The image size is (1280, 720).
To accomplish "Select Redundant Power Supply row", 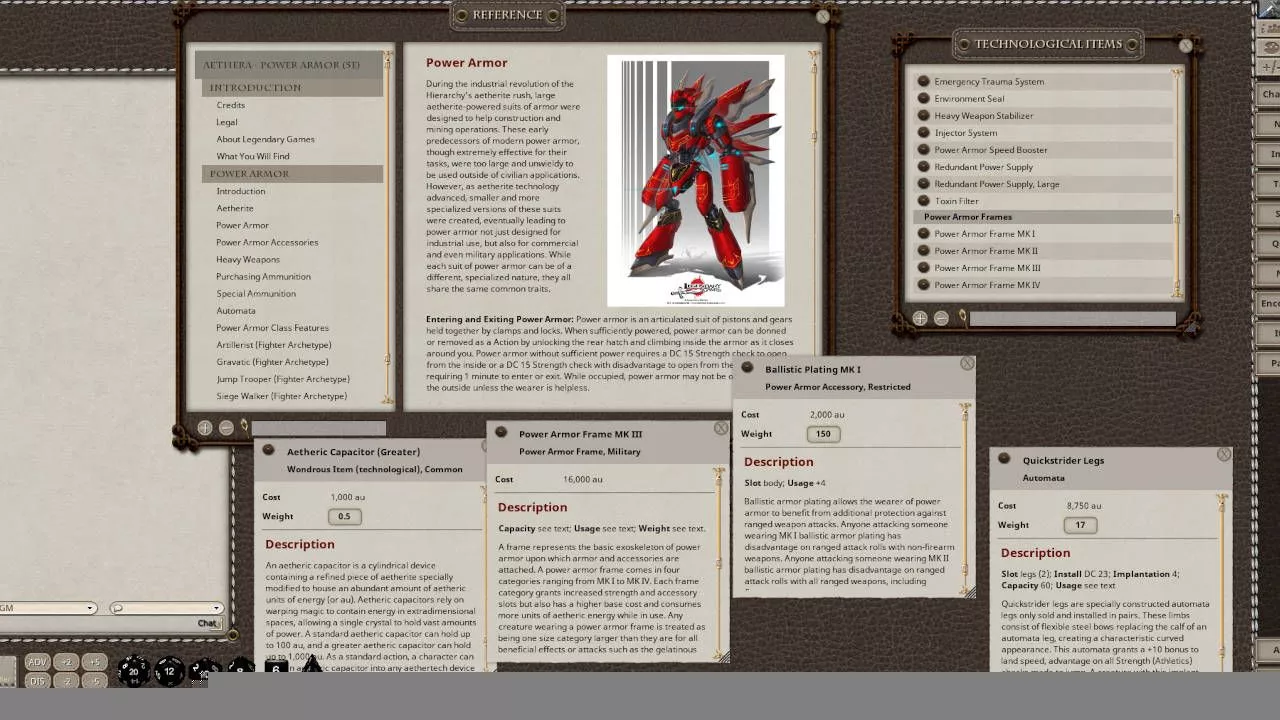I will point(1042,167).
